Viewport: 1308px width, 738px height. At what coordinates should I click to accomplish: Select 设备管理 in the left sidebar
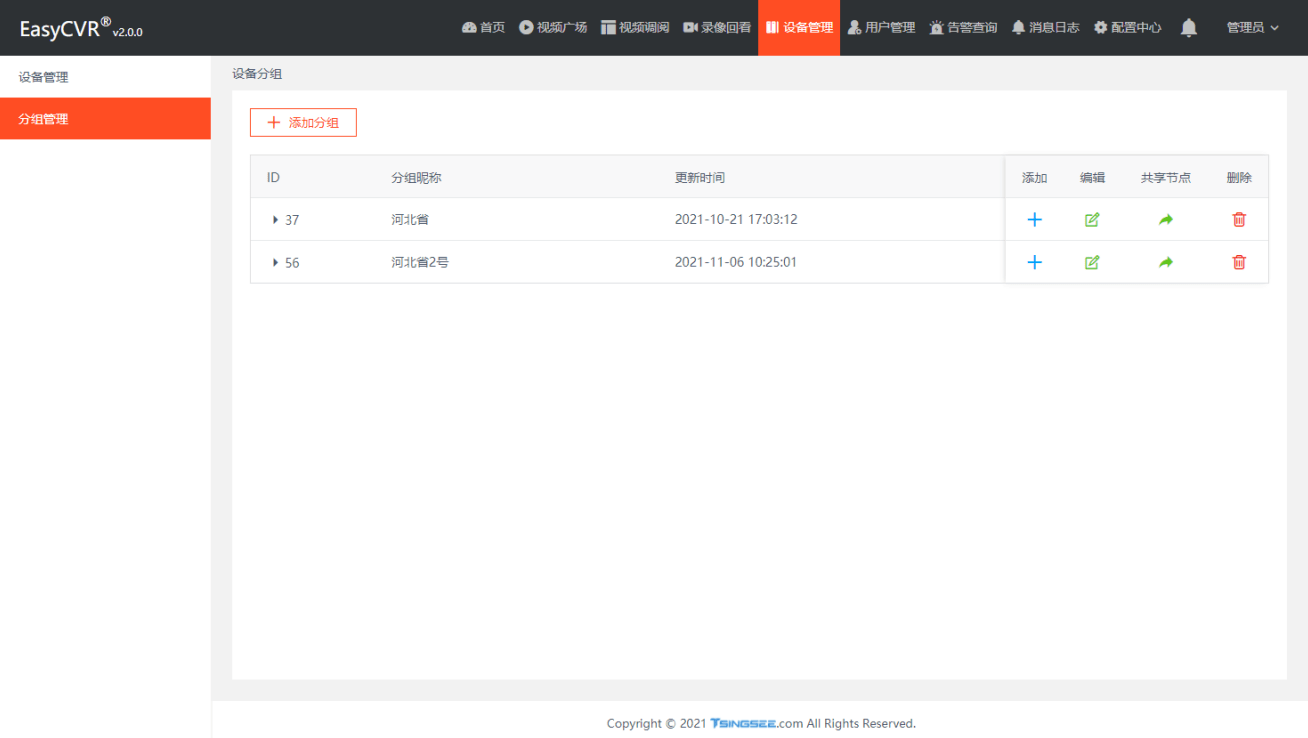(x=44, y=77)
